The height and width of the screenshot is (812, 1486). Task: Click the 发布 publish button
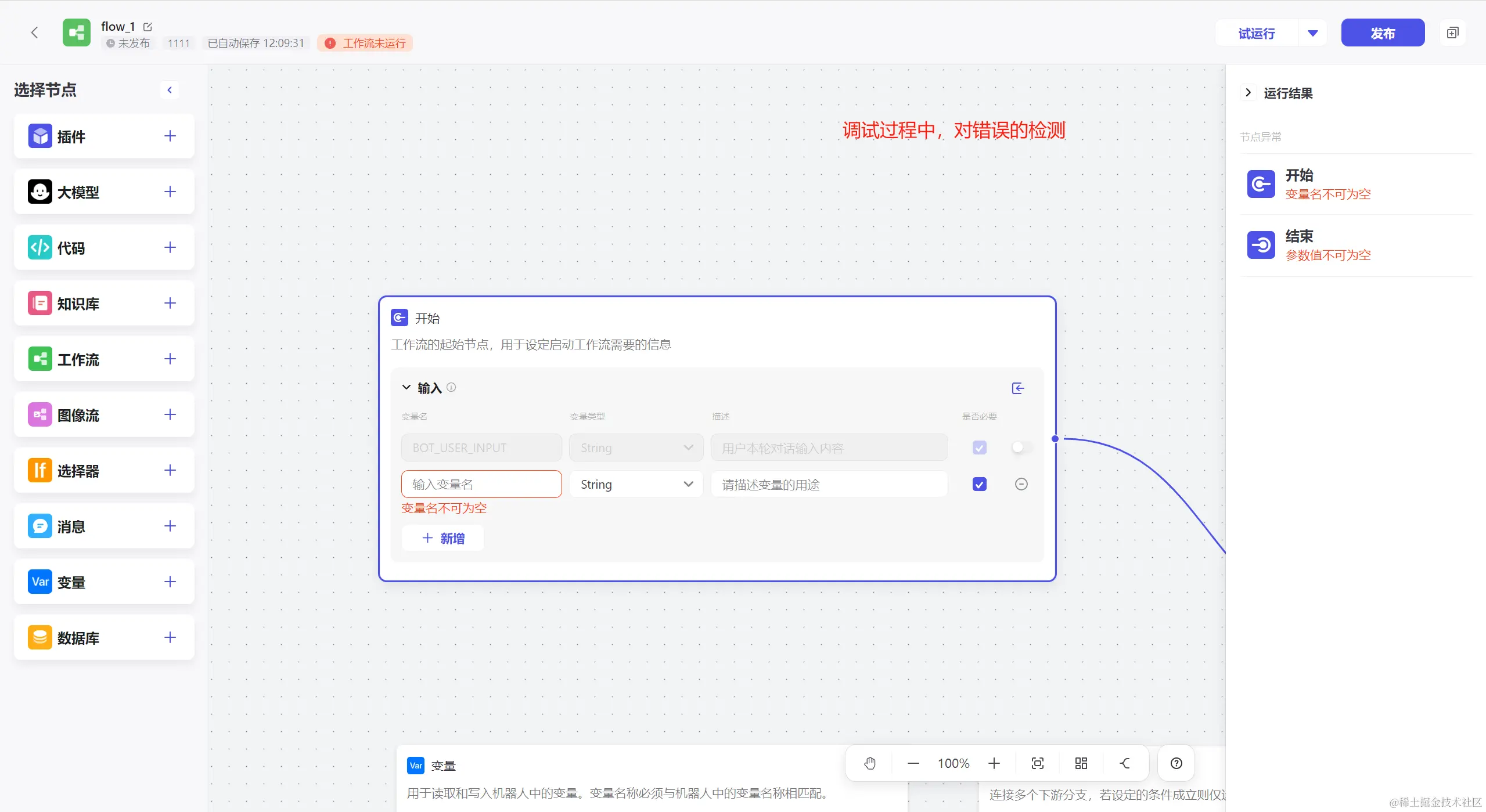click(x=1382, y=33)
